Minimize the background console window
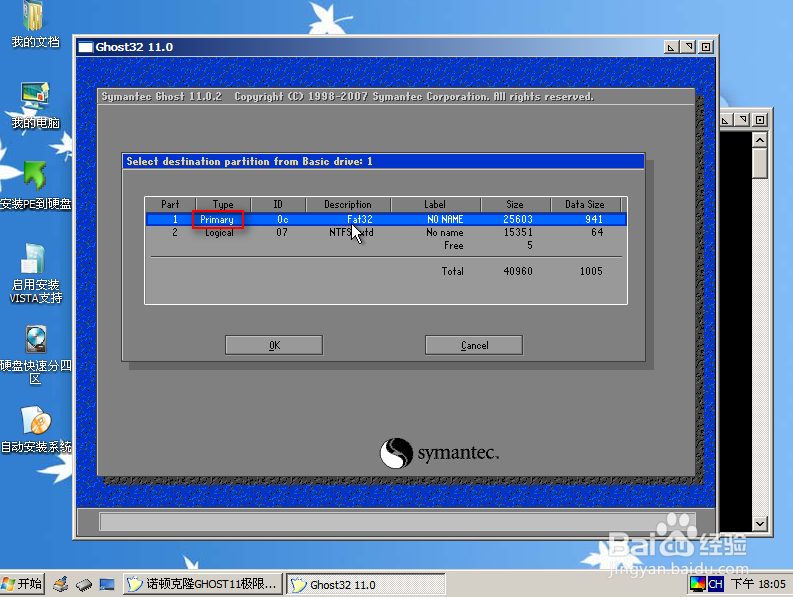 pos(725,120)
